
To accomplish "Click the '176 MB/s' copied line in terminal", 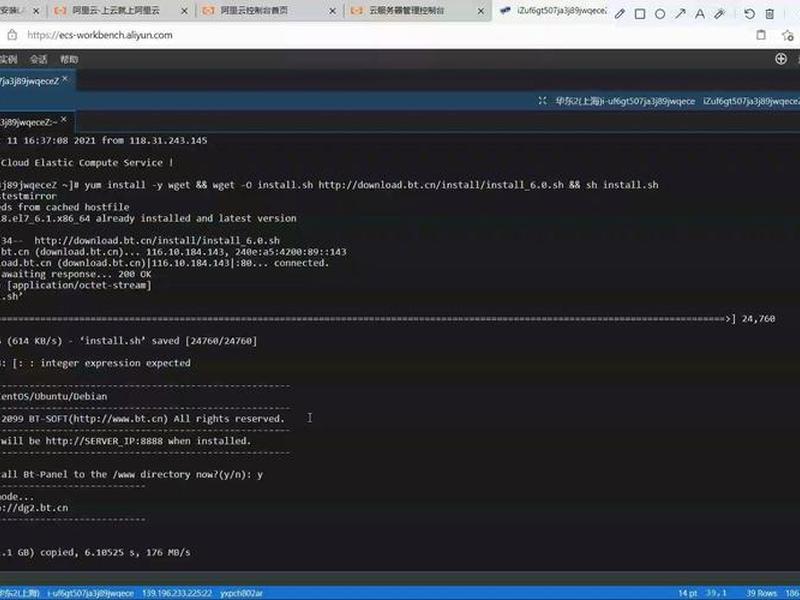I will [x=95, y=553].
